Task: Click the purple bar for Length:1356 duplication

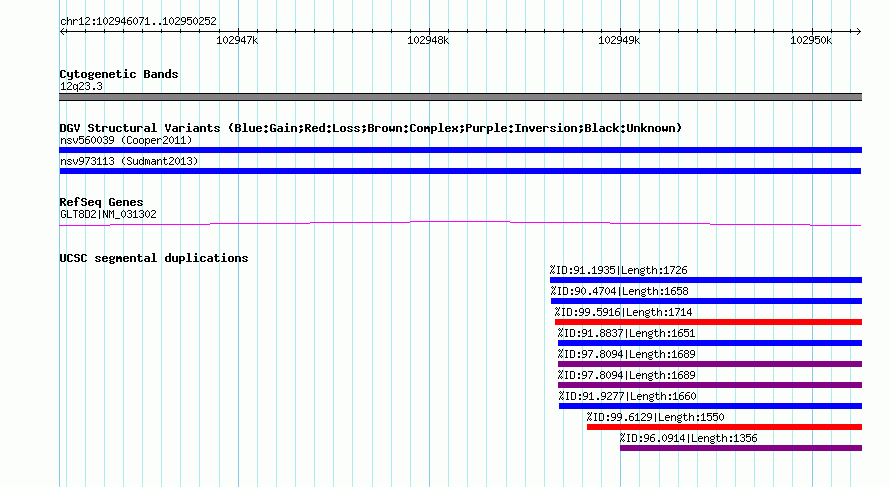Action: coord(741,448)
